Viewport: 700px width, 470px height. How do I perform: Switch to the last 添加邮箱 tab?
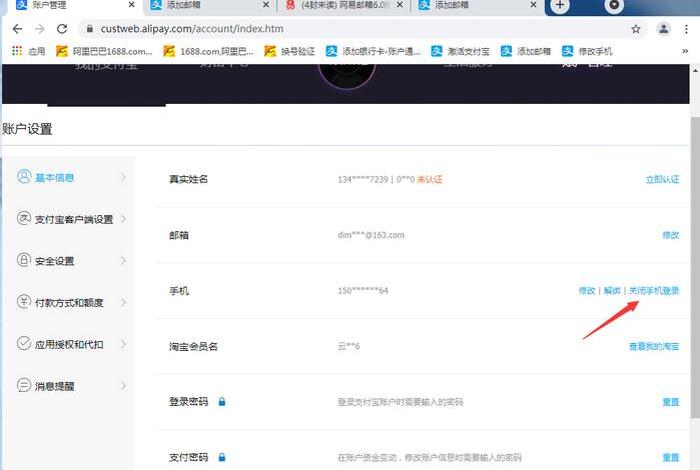click(x=478, y=6)
